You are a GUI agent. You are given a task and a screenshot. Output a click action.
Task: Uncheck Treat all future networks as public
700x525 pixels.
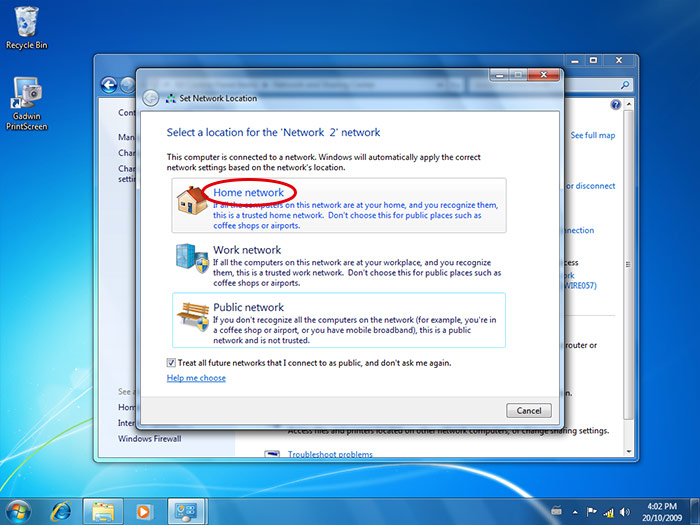tap(171, 362)
